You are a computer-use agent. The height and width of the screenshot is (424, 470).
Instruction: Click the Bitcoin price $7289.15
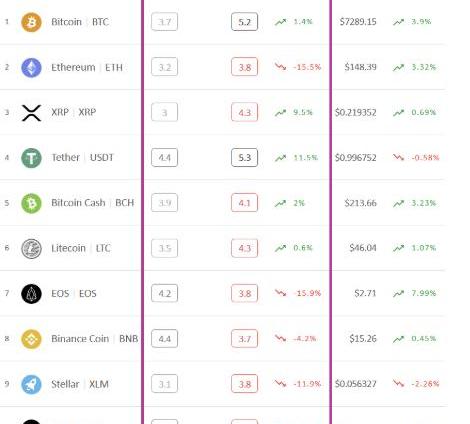coord(358,22)
